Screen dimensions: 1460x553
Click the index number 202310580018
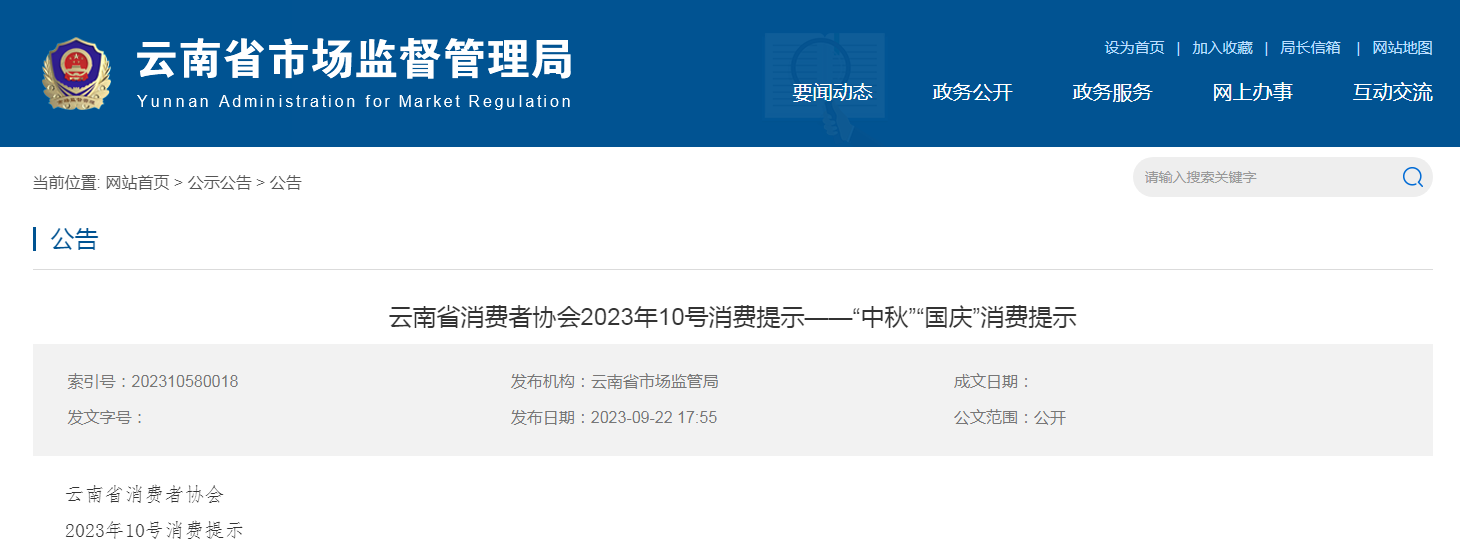point(184,381)
